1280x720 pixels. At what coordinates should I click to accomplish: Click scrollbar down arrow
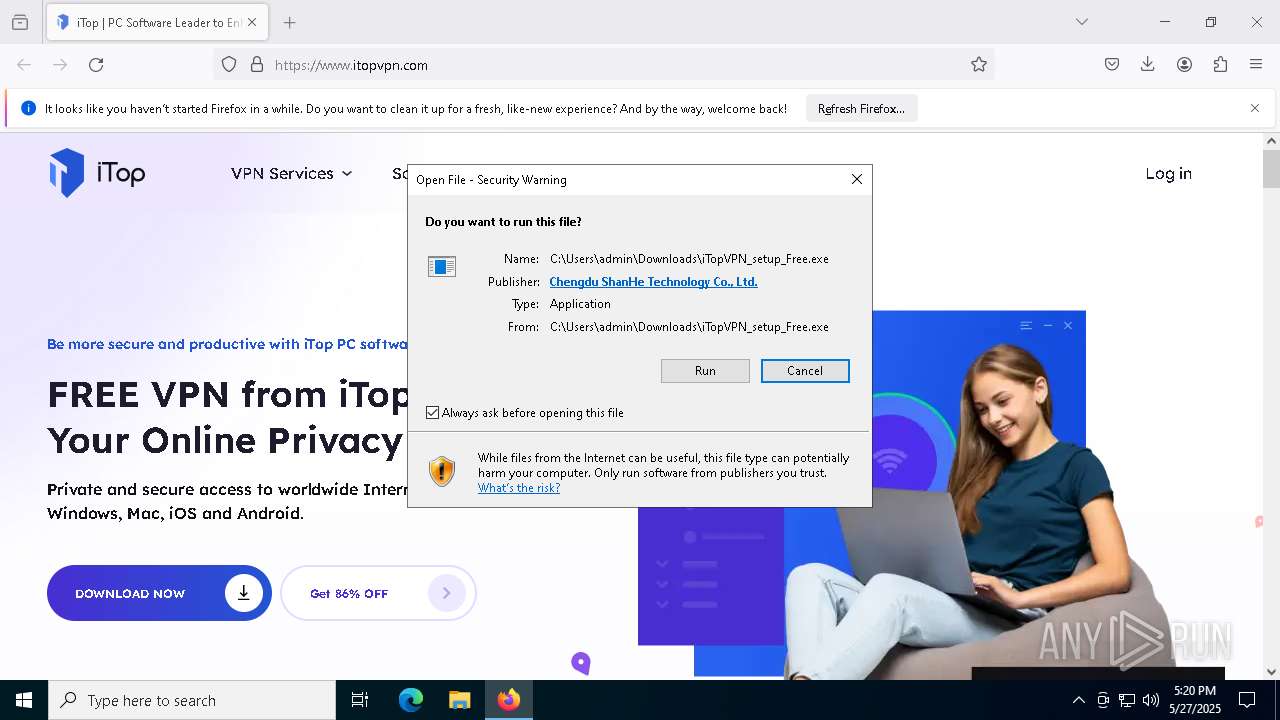click(1271, 672)
